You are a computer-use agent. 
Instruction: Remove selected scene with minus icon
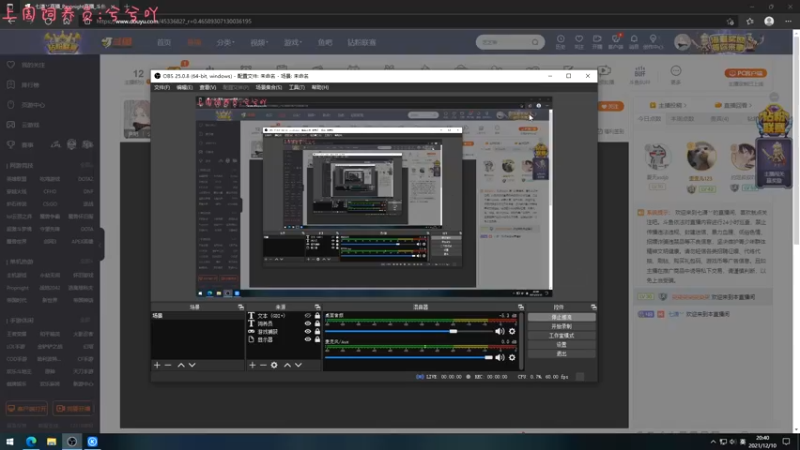168,365
